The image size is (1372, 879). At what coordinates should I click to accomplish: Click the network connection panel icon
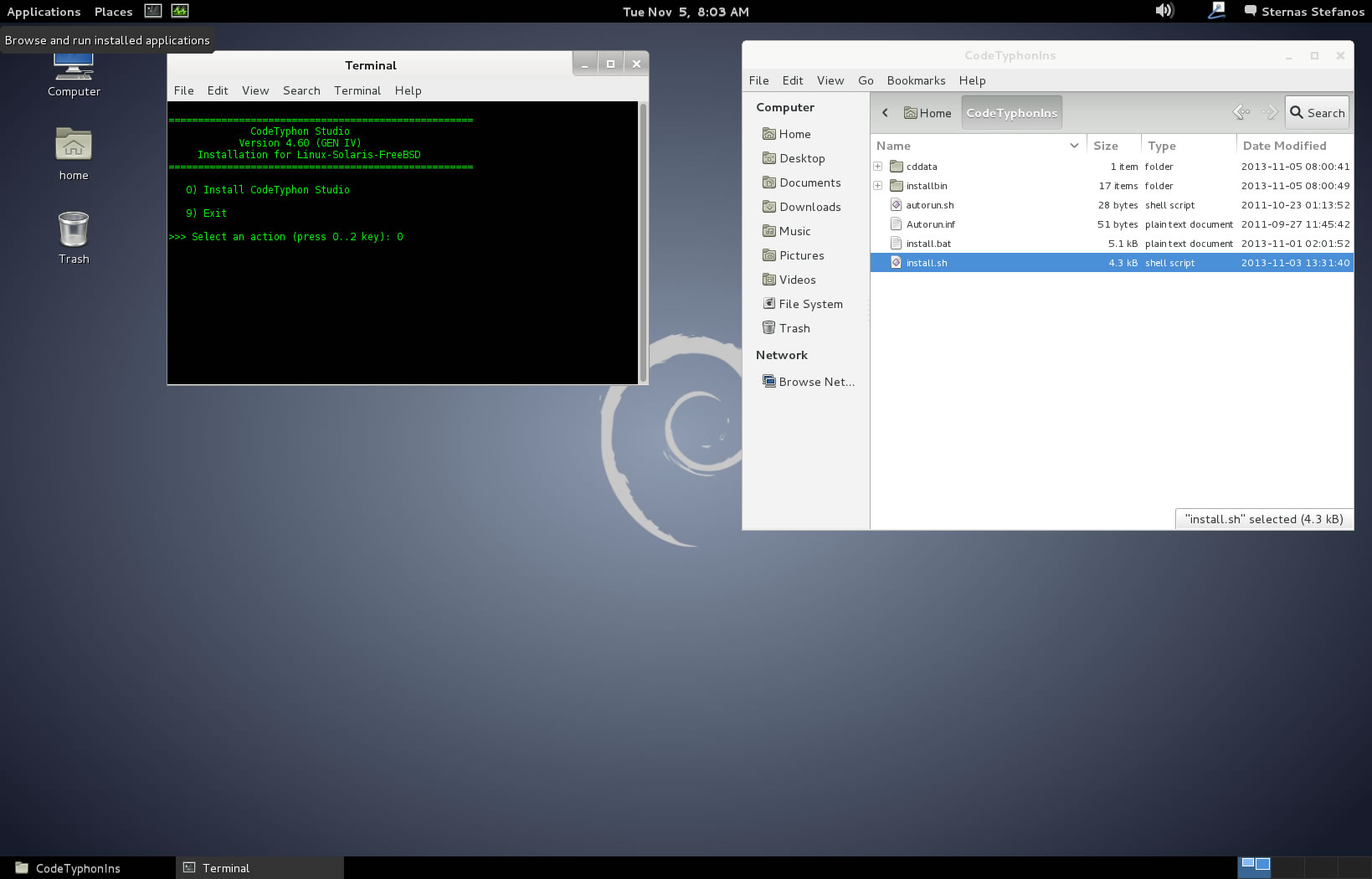point(1217,11)
